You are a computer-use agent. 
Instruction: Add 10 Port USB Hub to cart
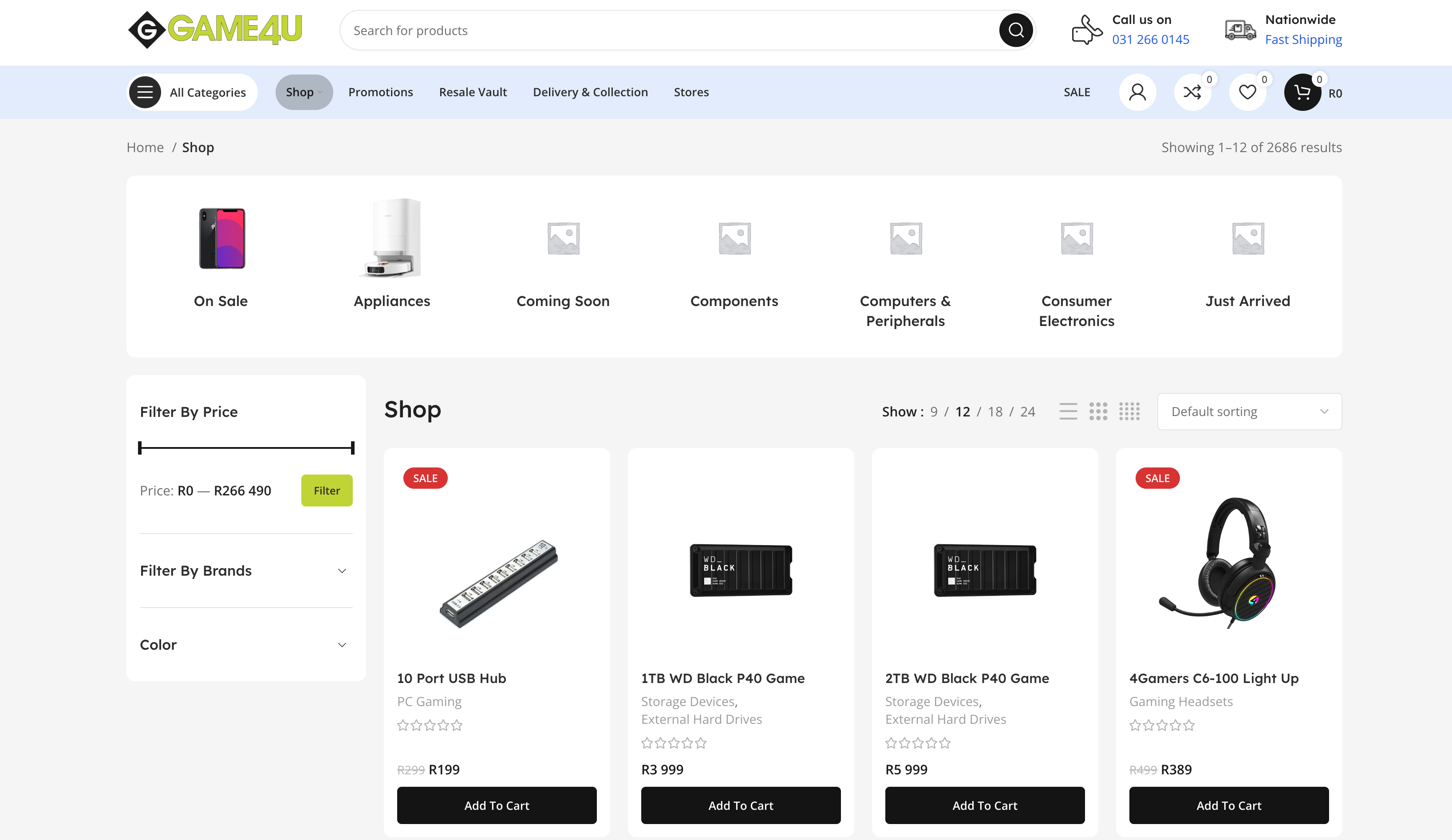(x=496, y=805)
